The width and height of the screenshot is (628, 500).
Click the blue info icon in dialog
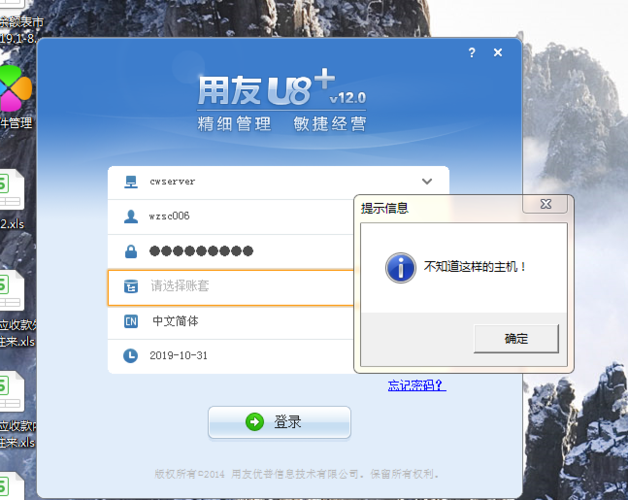(x=401, y=268)
